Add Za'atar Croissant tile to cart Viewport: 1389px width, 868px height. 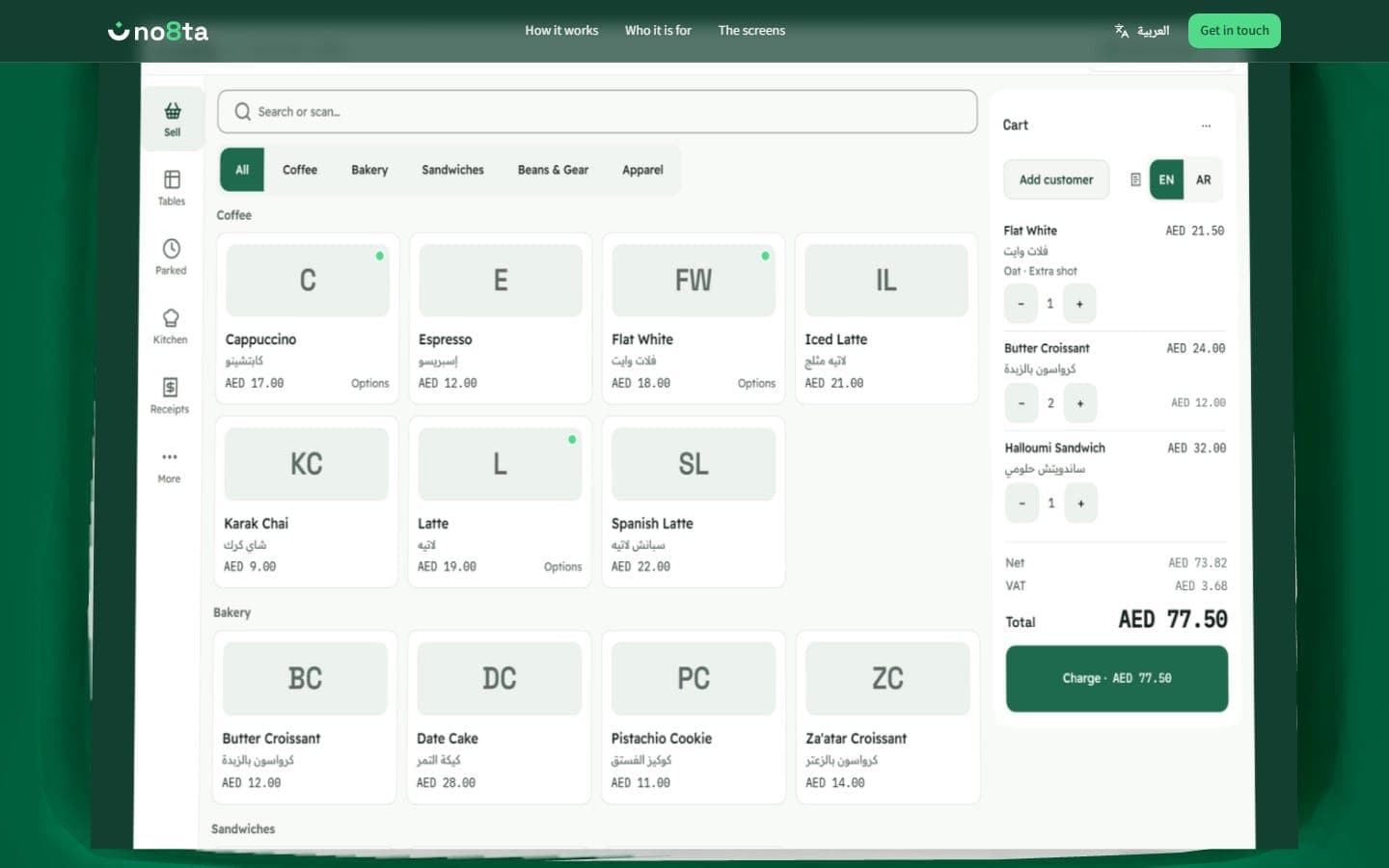point(887,717)
